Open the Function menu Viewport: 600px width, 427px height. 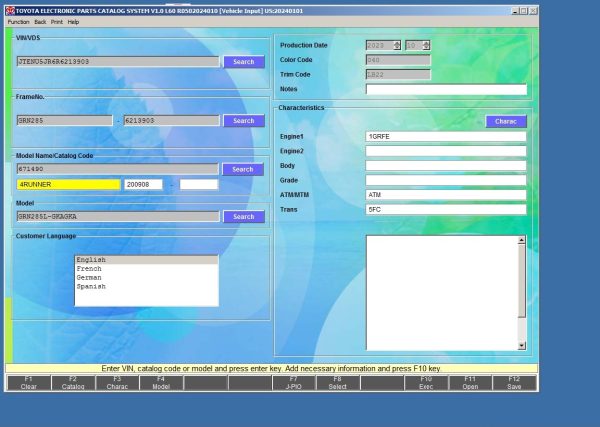[x=18, y=21]
